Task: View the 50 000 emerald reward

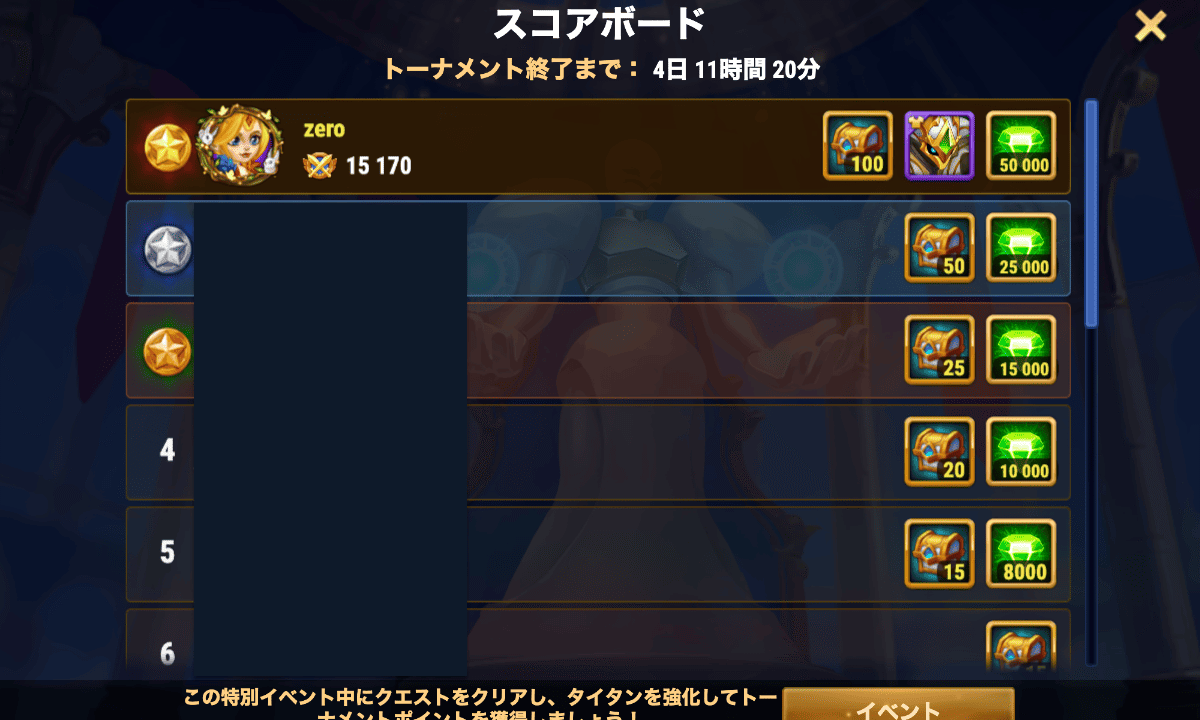Action: [1021, 146]
